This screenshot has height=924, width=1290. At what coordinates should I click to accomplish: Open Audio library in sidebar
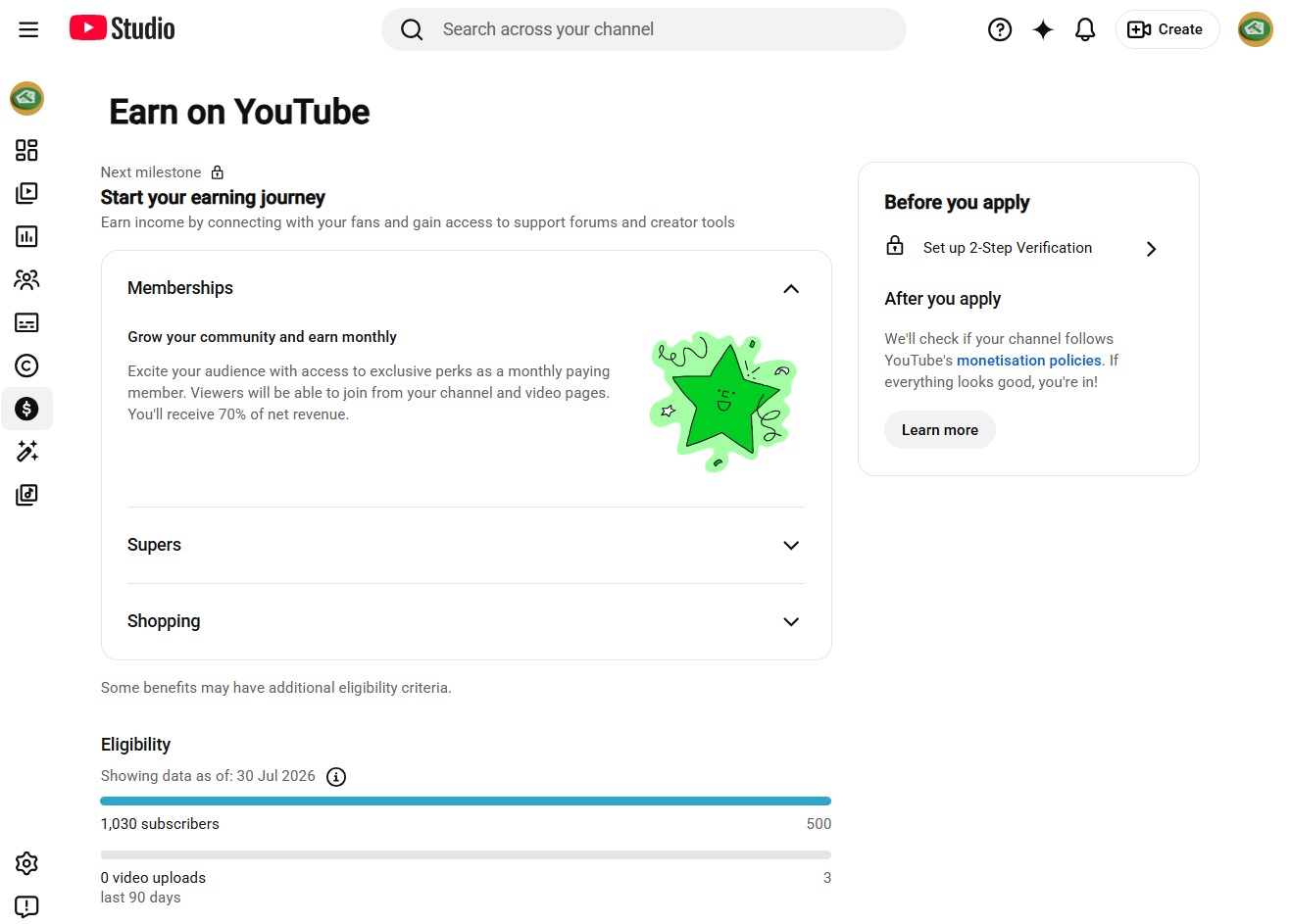click(x=26, y=495)
